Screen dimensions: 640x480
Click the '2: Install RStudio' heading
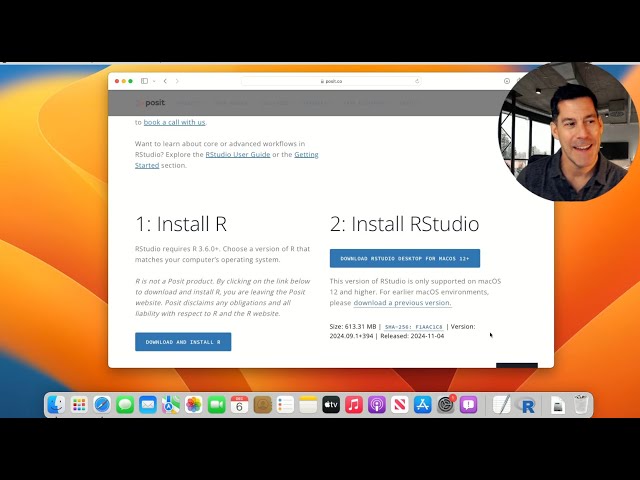point(404,224)
